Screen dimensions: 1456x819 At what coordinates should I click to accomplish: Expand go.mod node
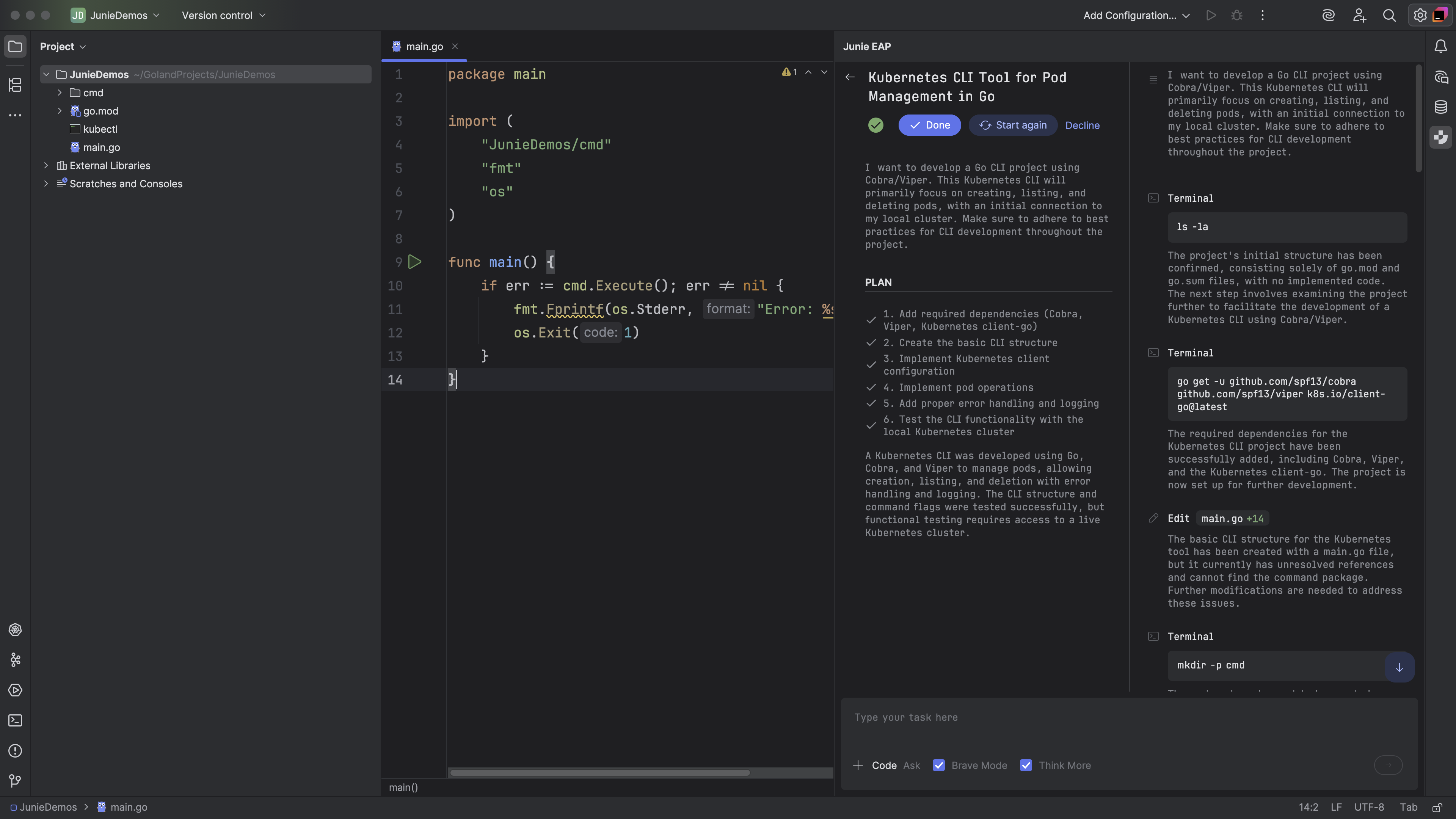[60, 111]
